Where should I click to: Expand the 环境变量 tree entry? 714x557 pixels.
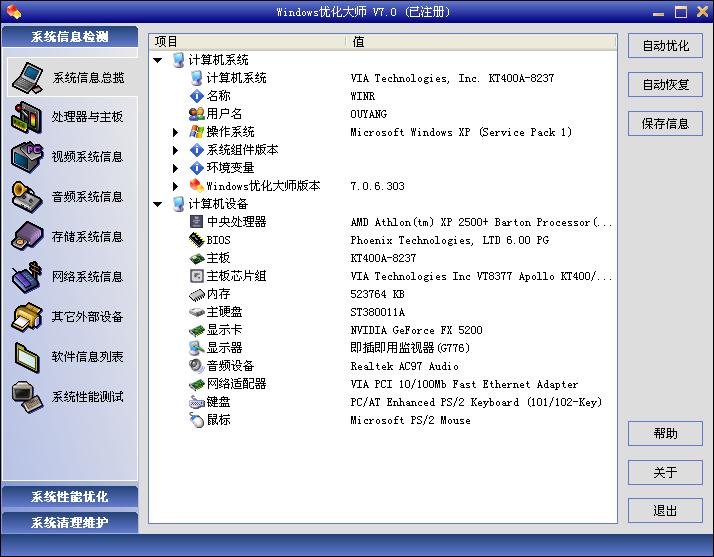point(176,168)
